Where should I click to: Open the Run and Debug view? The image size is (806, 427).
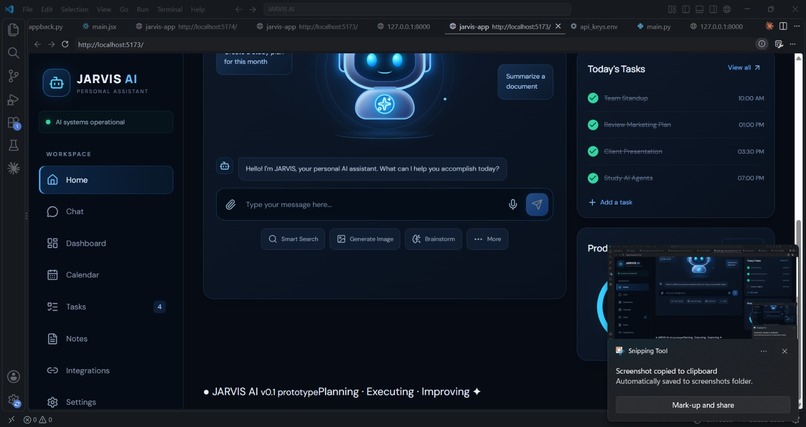tap(13, 100)
